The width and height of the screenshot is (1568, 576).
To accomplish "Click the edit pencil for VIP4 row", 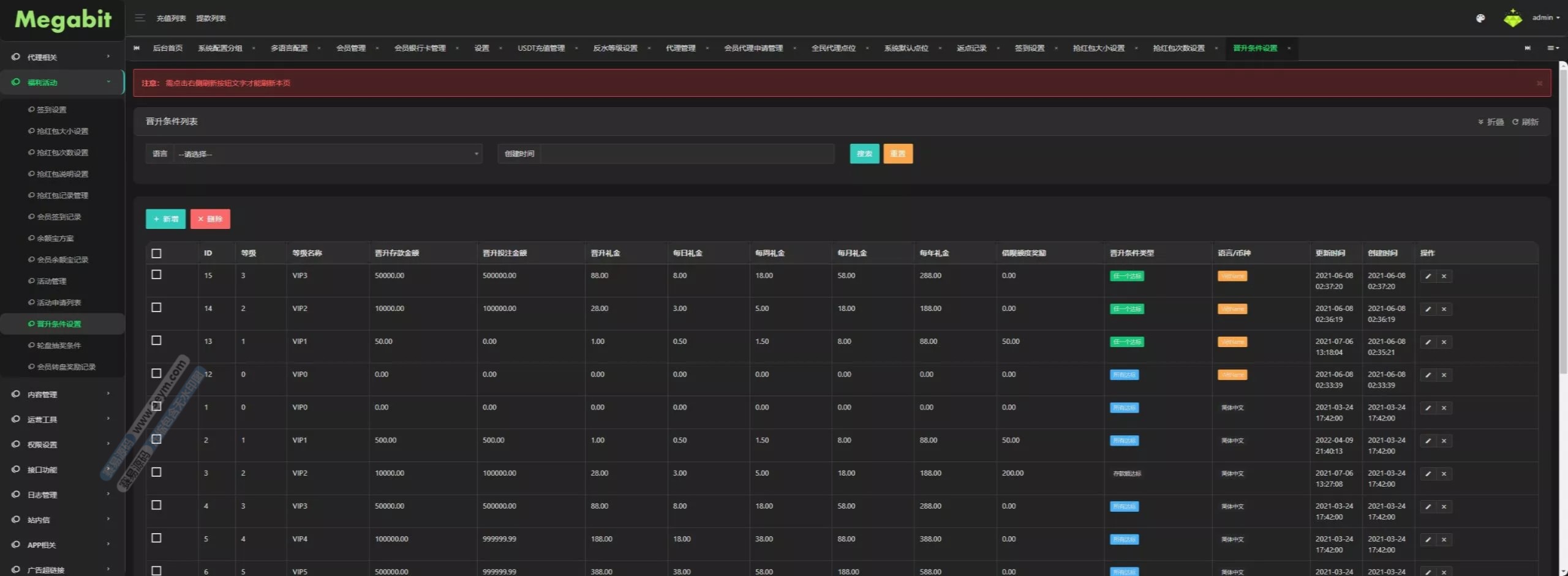I will click(1428, 540).
